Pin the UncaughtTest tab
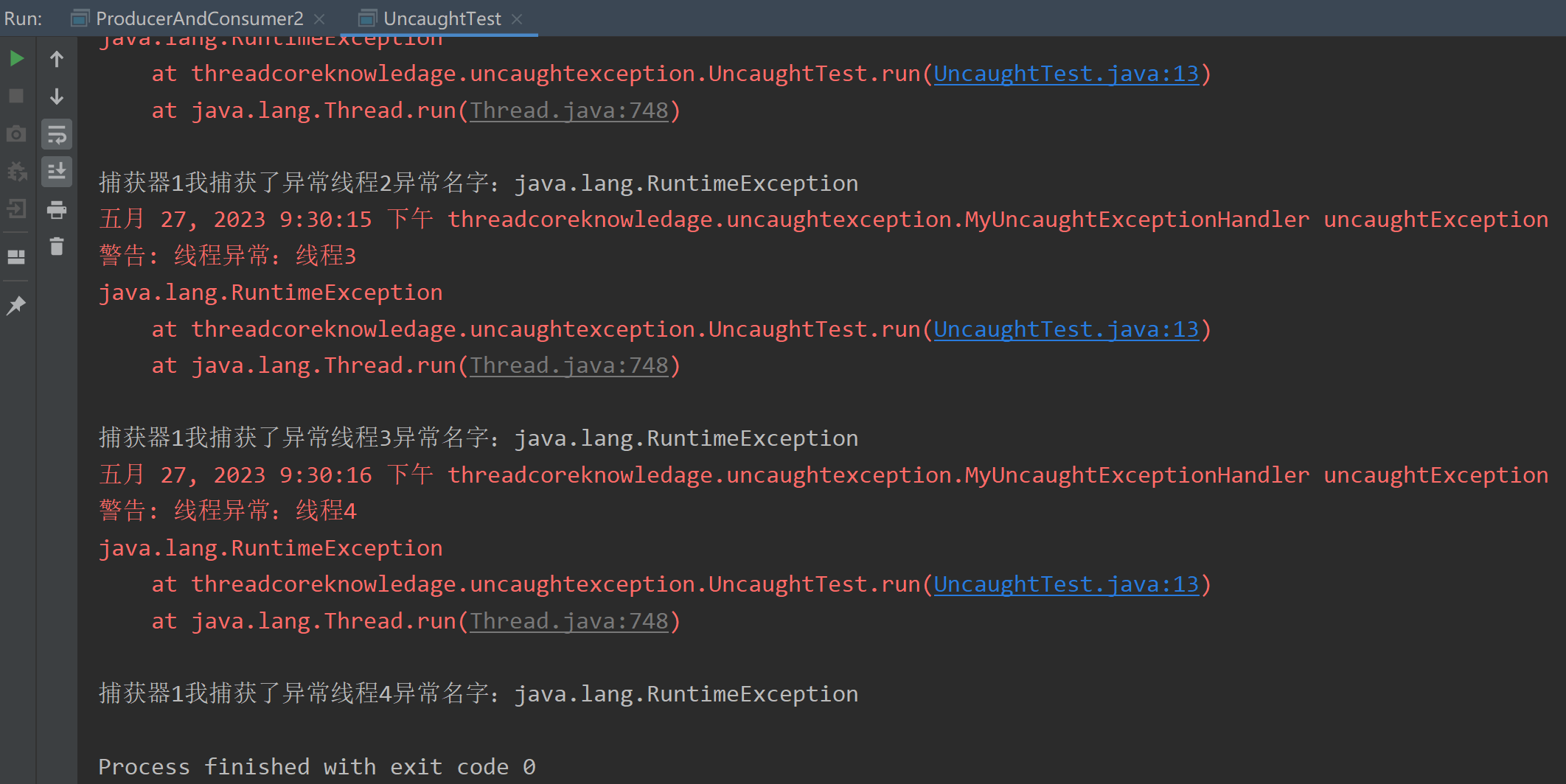This screenshot has height=784, width=1566. point(16,305)
